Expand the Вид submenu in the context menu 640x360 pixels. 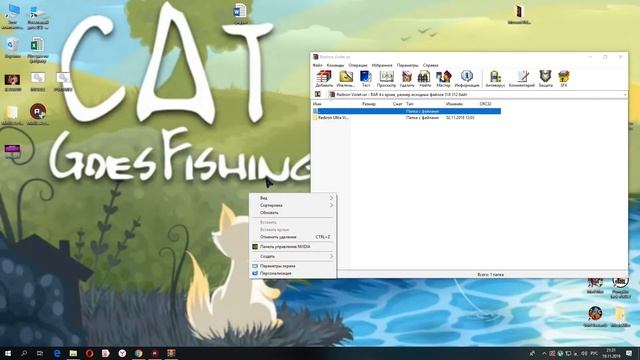click(x=293, y=198)
